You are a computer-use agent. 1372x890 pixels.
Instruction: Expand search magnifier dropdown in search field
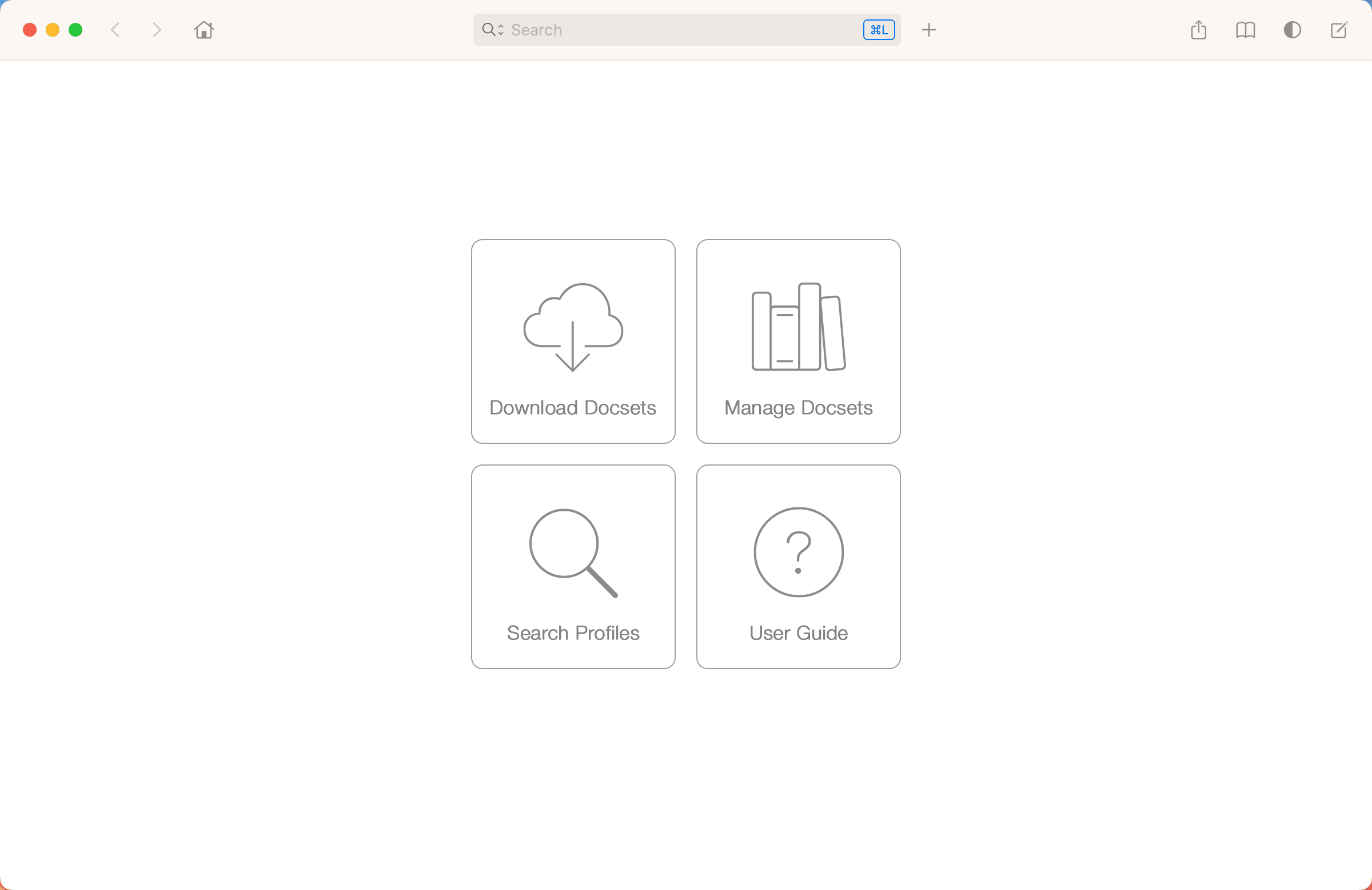(x=492, y=30)
